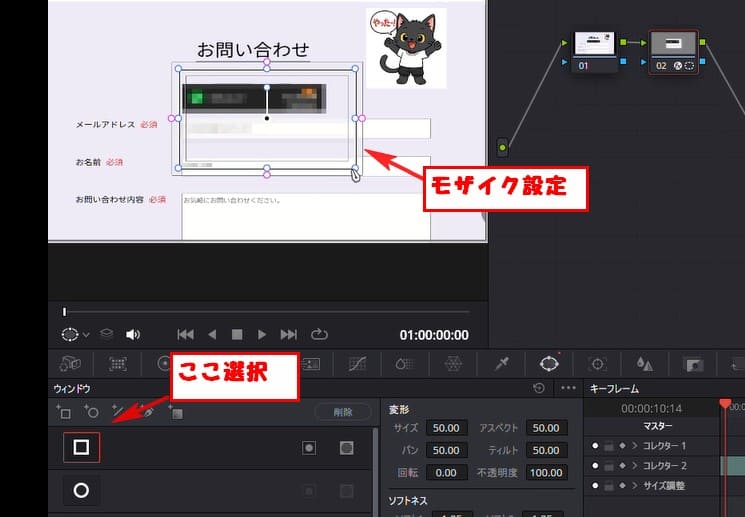The height and width of the screenshot is (517, 745).
Task: Open the viewer overlay mode dropdown
Action: (x=75, y=334)
